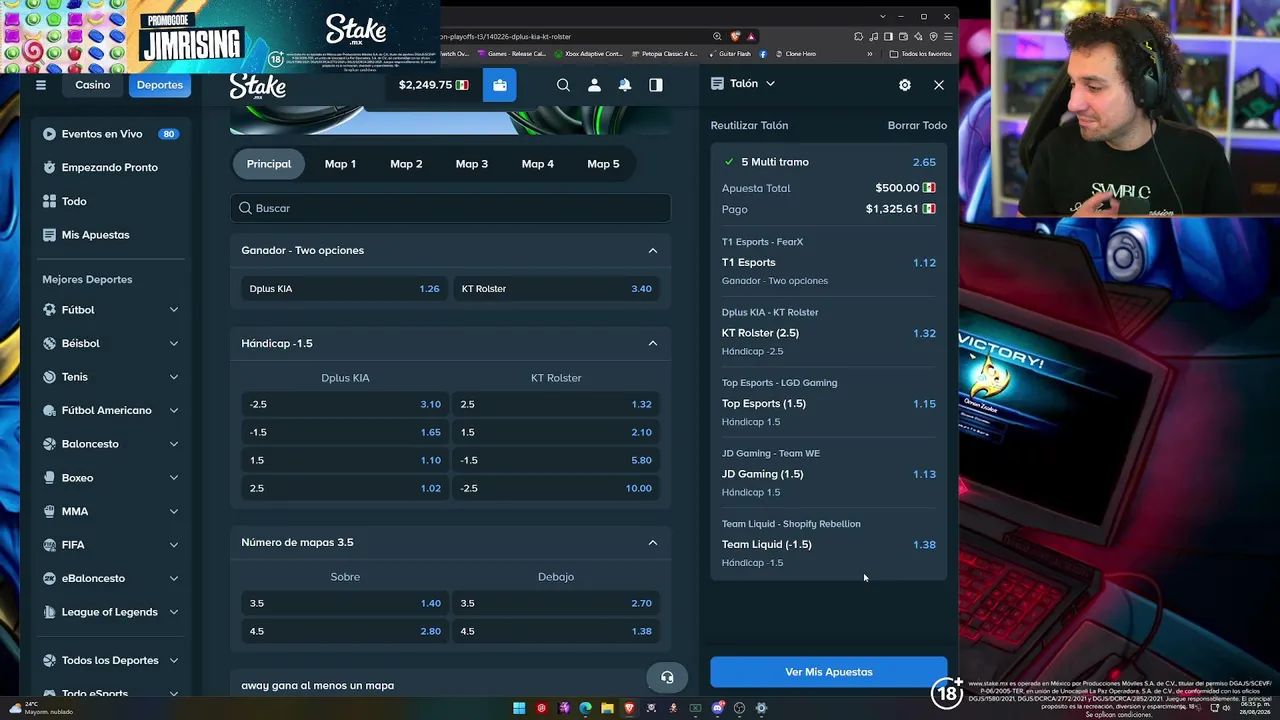
Task: Click the League of Legends icon
Action: click(x=49, y=612)
